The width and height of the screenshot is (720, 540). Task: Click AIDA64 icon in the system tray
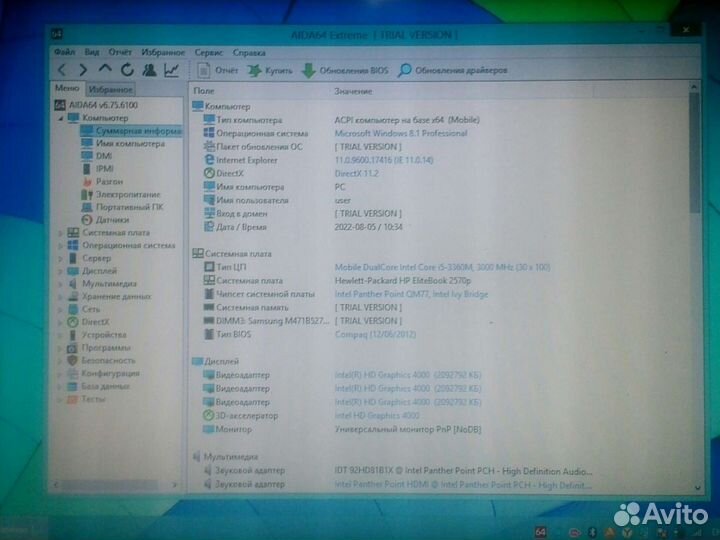tap(540, 532)
